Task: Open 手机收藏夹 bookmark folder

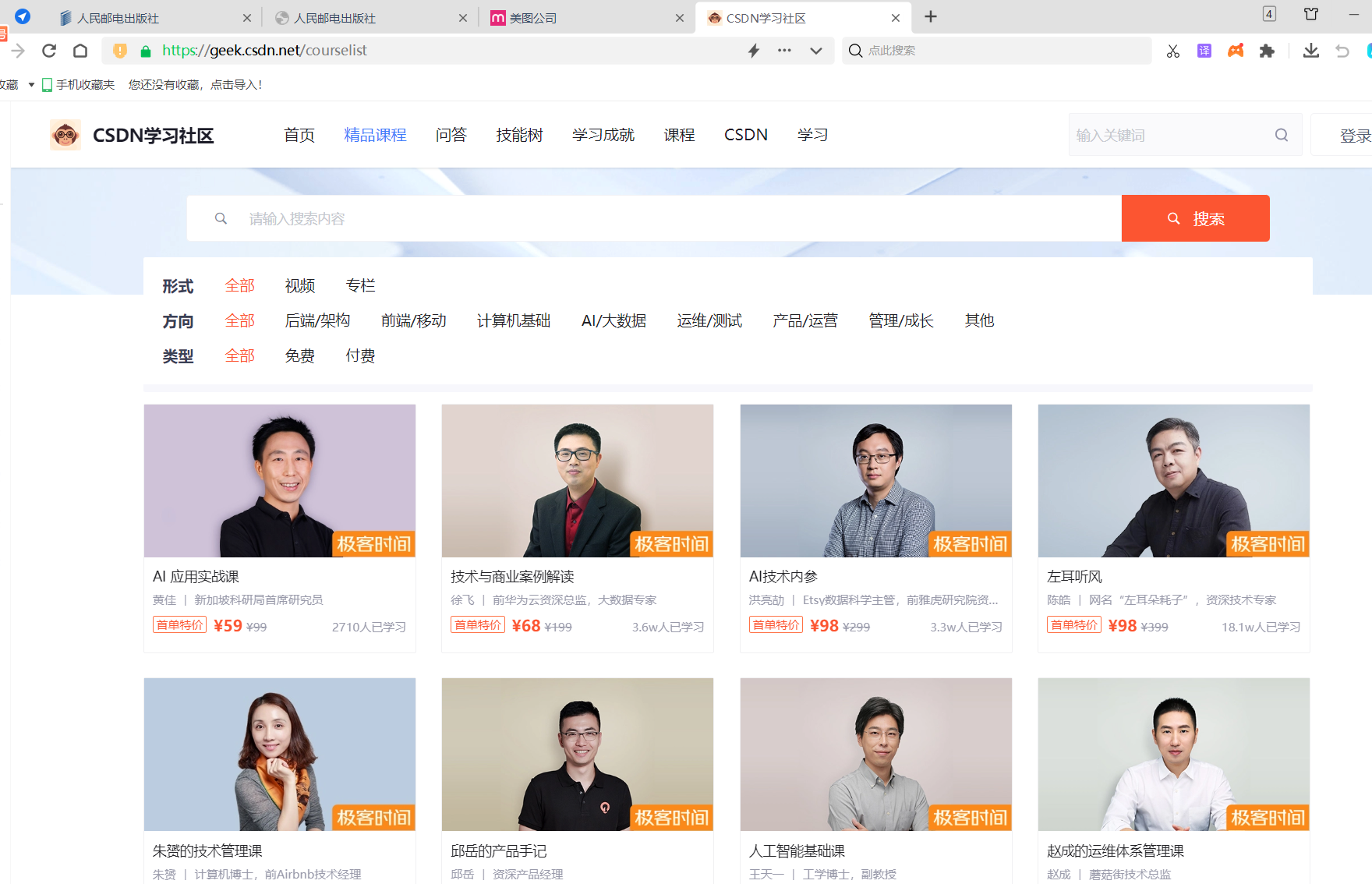Action: pyautogui.click(x=78, y=85)
